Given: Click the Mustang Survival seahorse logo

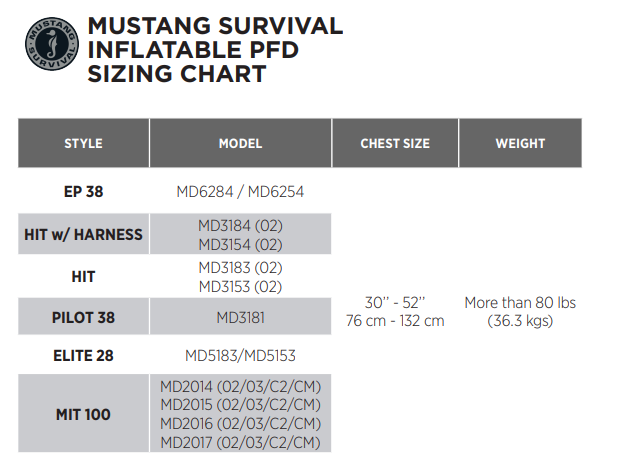Looking at the screenshot, I should [52, 44].
